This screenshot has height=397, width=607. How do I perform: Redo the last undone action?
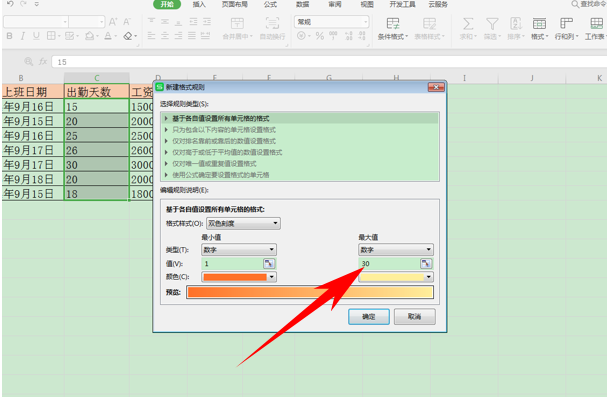23,4
